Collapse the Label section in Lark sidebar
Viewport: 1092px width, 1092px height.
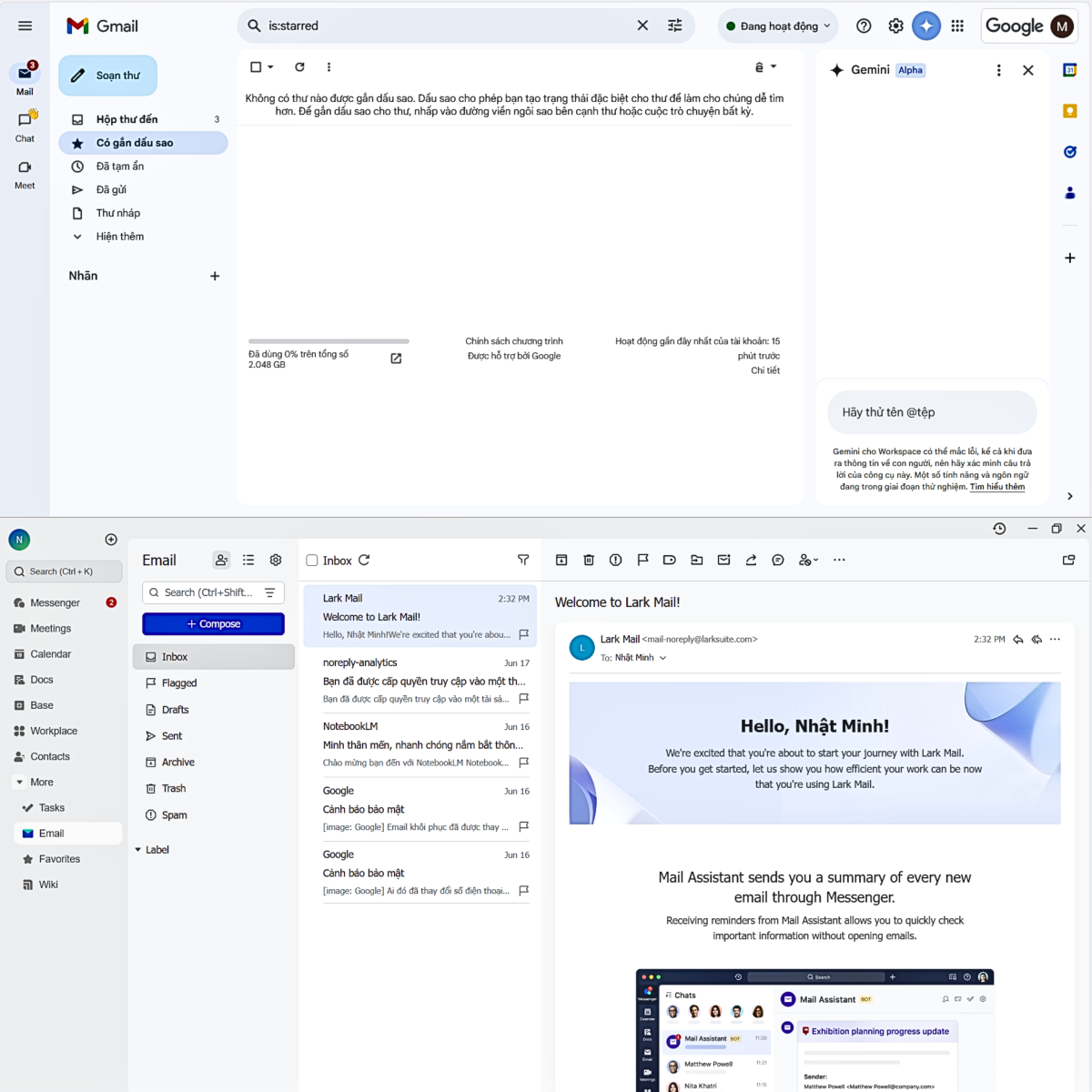(x=138, y=849)
